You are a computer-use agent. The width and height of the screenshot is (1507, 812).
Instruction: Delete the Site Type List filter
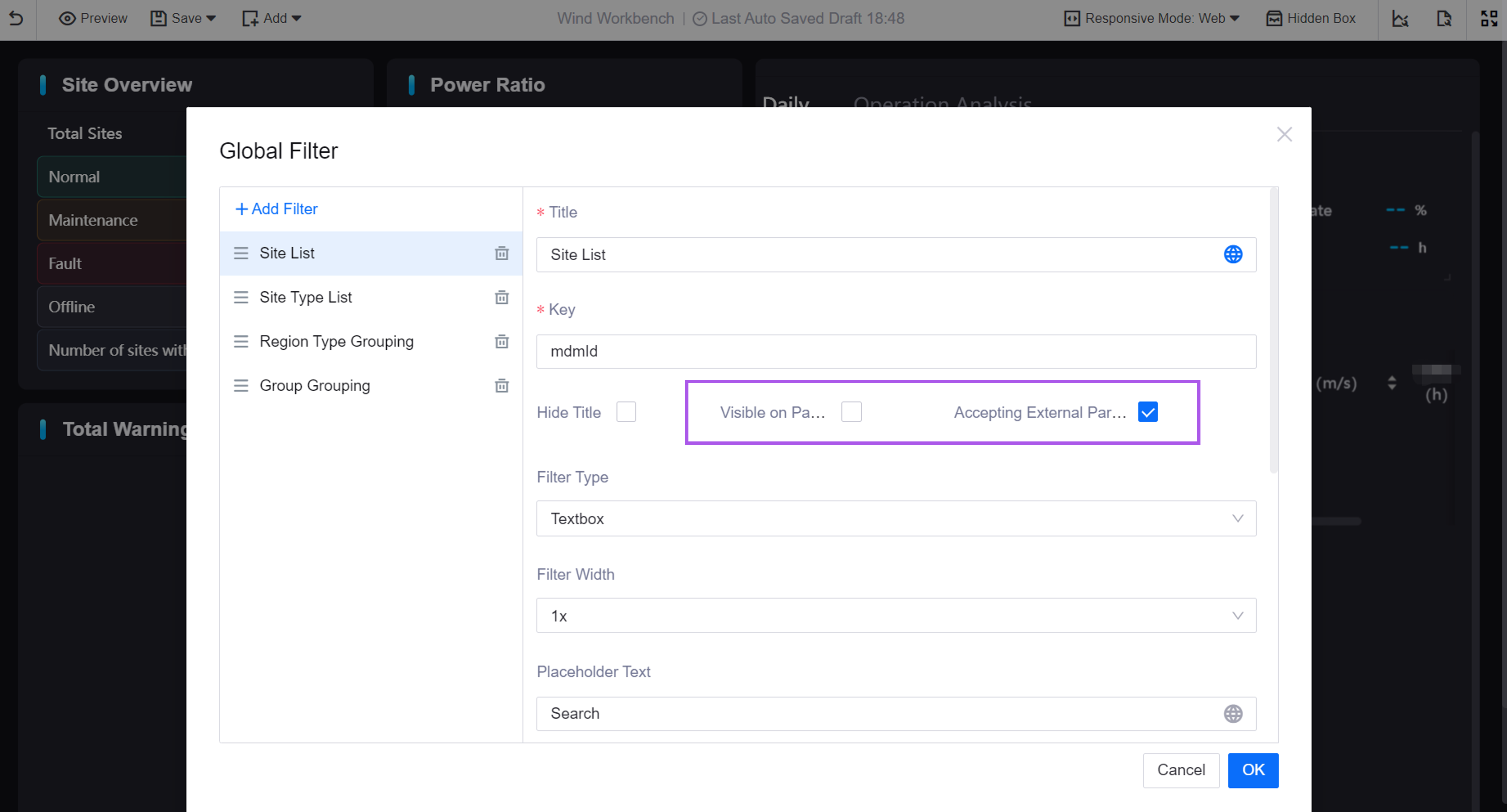501,297
